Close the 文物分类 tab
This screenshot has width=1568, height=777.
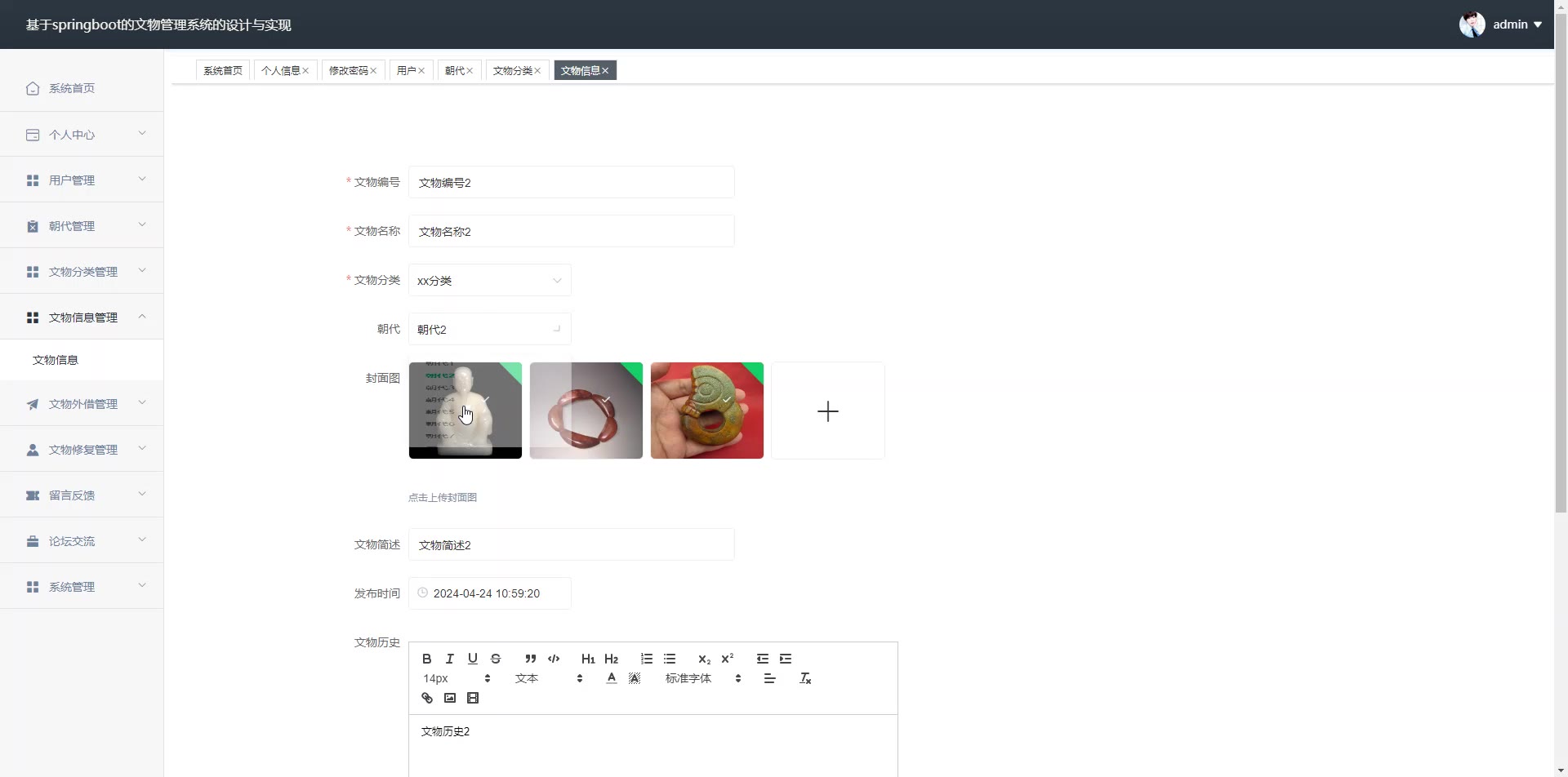(537, 71)
